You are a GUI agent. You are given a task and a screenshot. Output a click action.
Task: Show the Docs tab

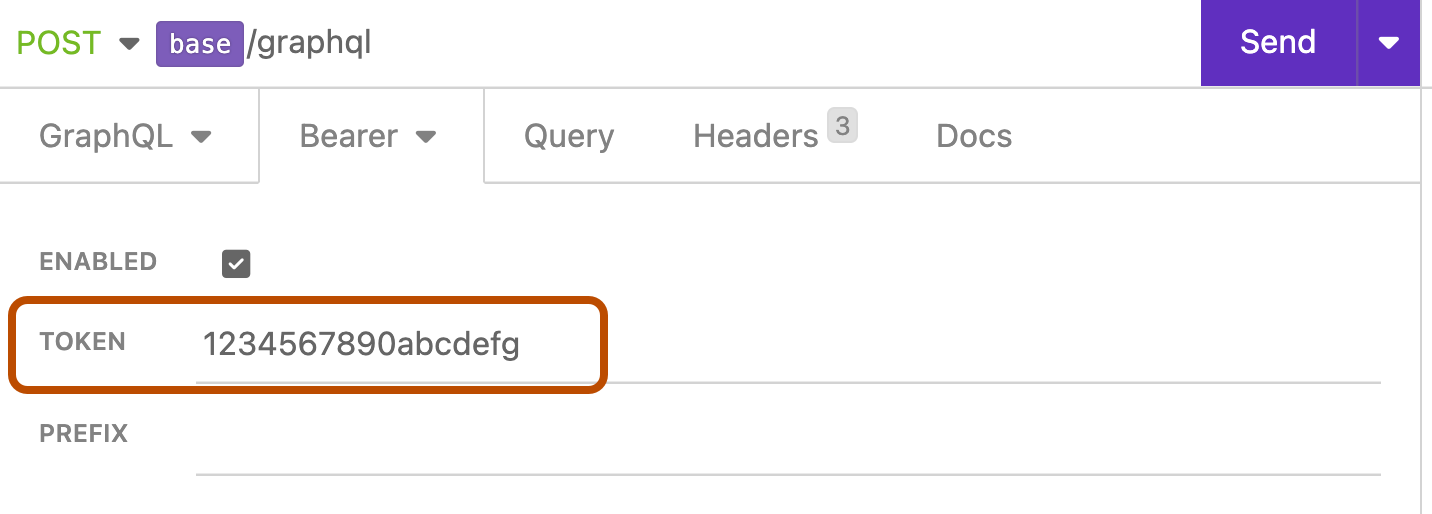point(974,136)
